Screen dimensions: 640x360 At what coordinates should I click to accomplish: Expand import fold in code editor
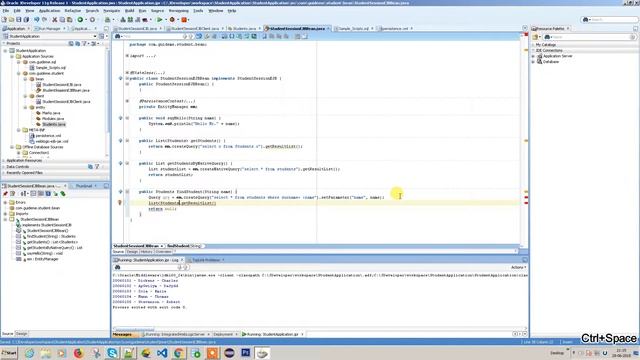pyautogui.click(x=127, y=56)
